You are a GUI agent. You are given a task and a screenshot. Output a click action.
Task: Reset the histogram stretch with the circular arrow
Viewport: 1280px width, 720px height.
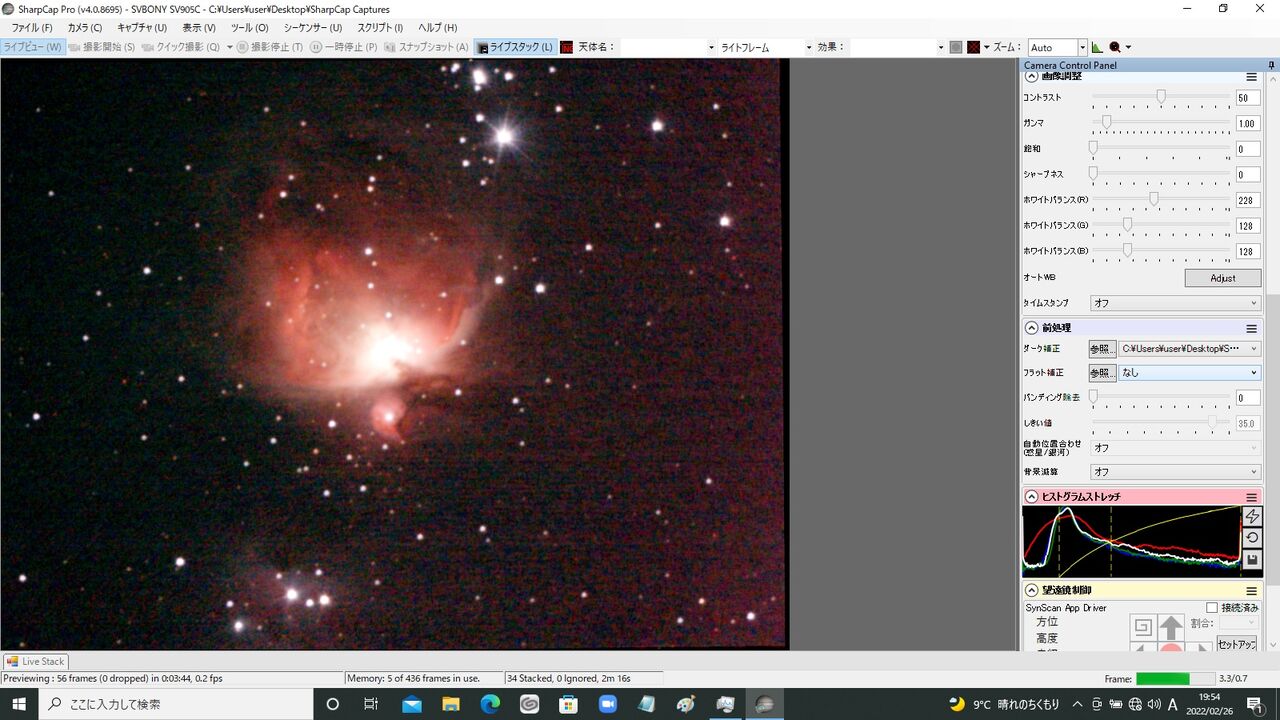point(1252,538)
